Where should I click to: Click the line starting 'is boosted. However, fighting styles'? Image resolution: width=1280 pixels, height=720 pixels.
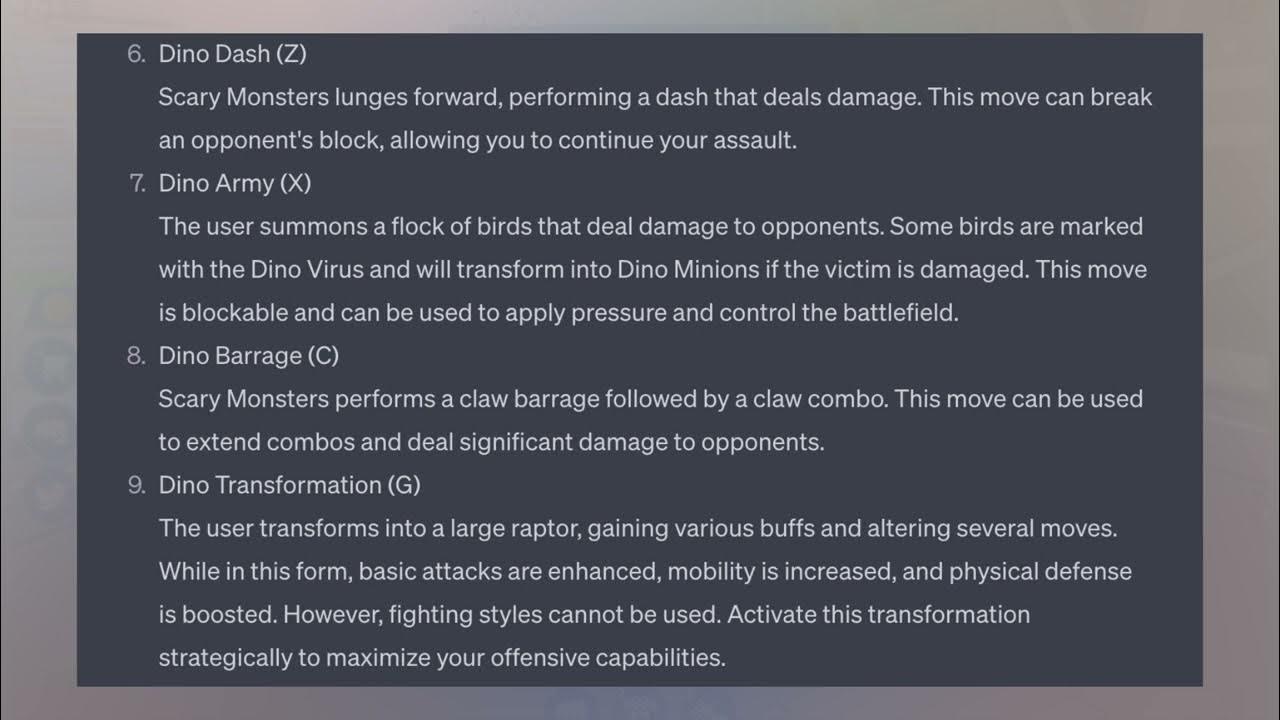[594, 614]
